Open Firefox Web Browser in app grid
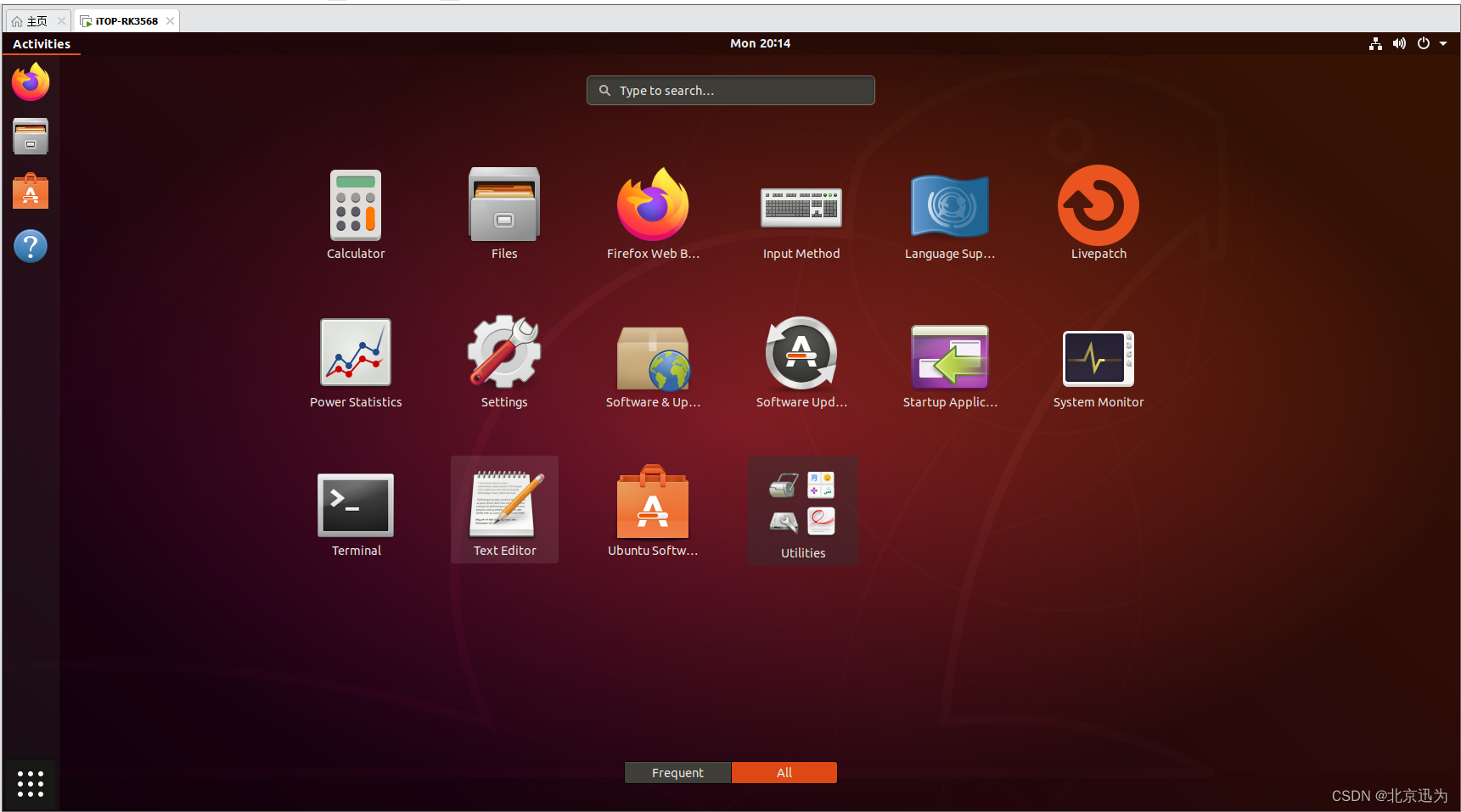The height and width of the screenshot is (812, 1461). [653, 214]
